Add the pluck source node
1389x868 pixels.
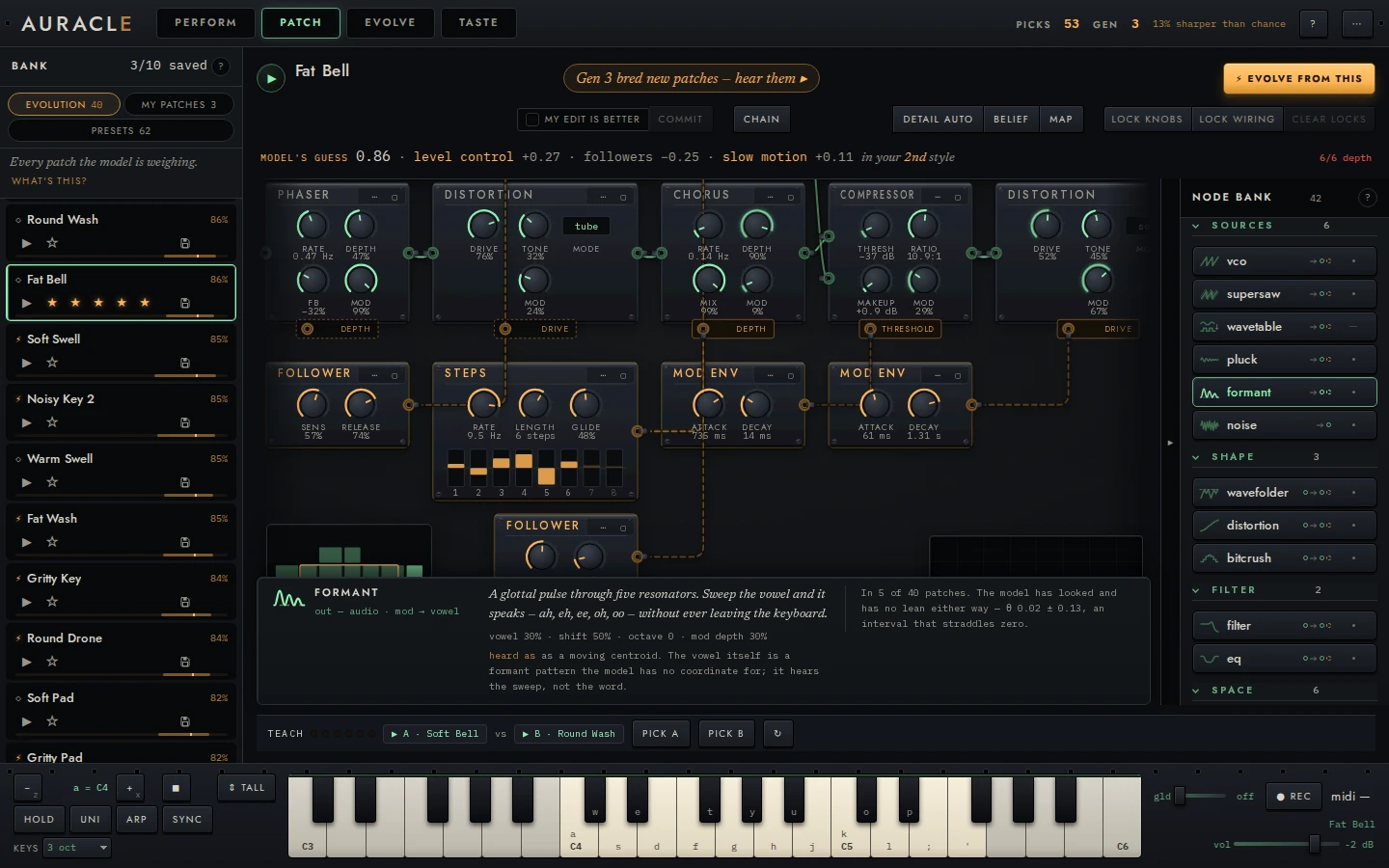tap(1284, 360)
